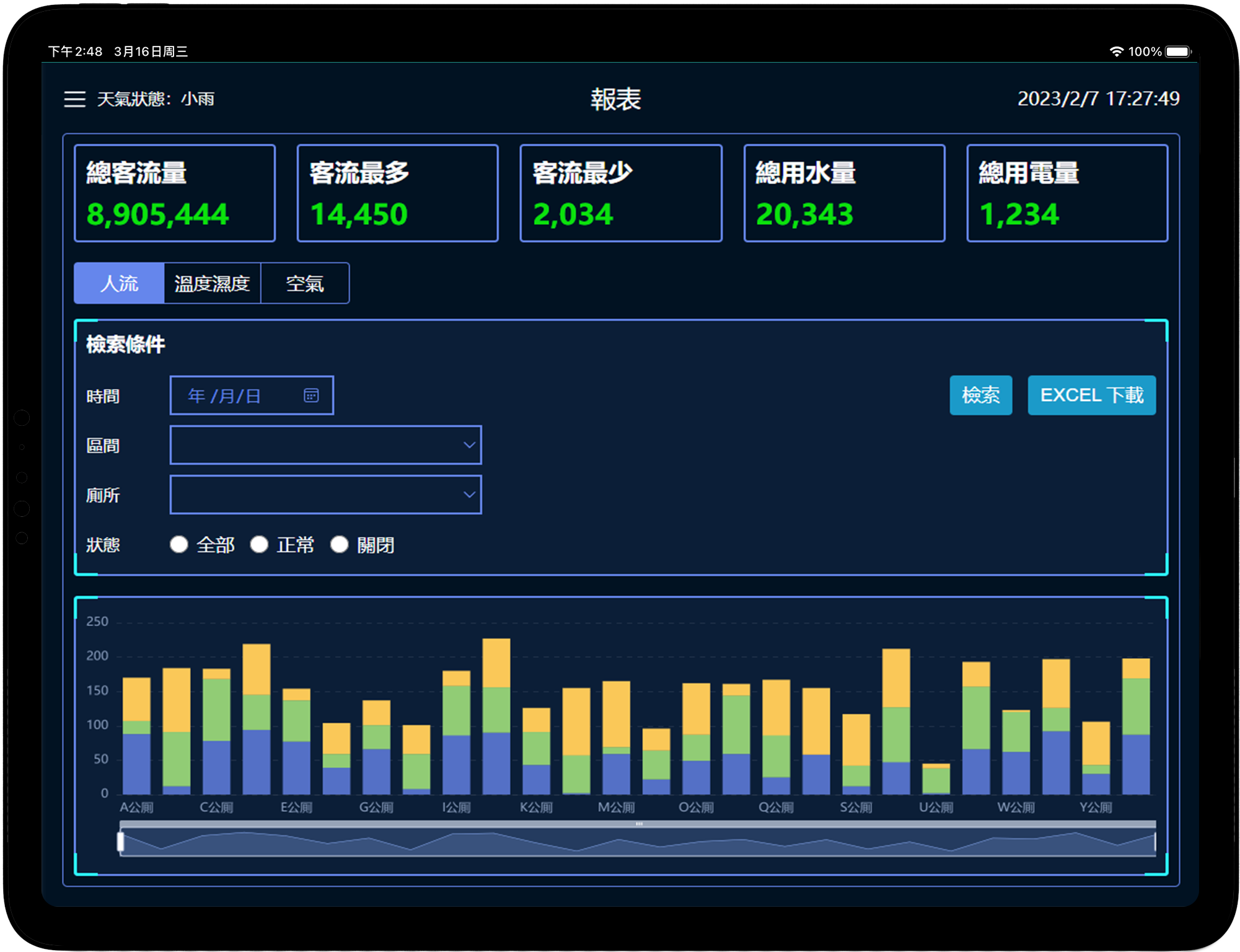
Task: Open the hamburger menu icon
Action: 74,99
